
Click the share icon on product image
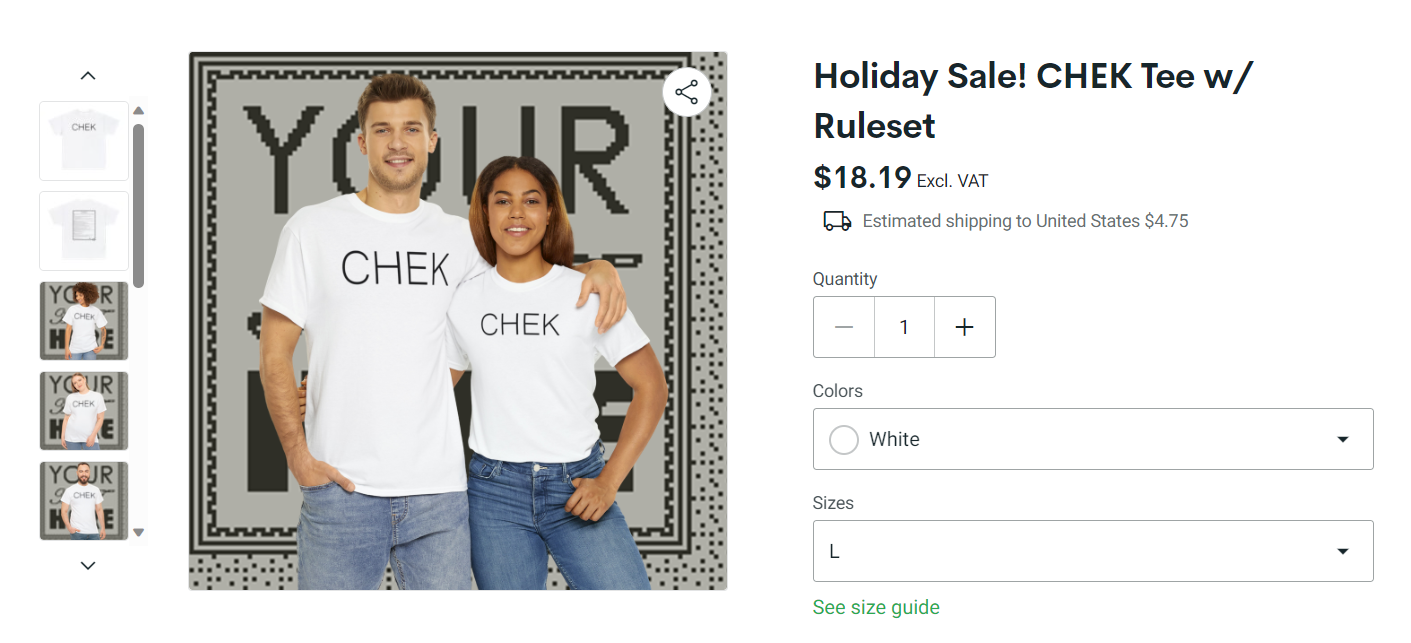(686, 93)
